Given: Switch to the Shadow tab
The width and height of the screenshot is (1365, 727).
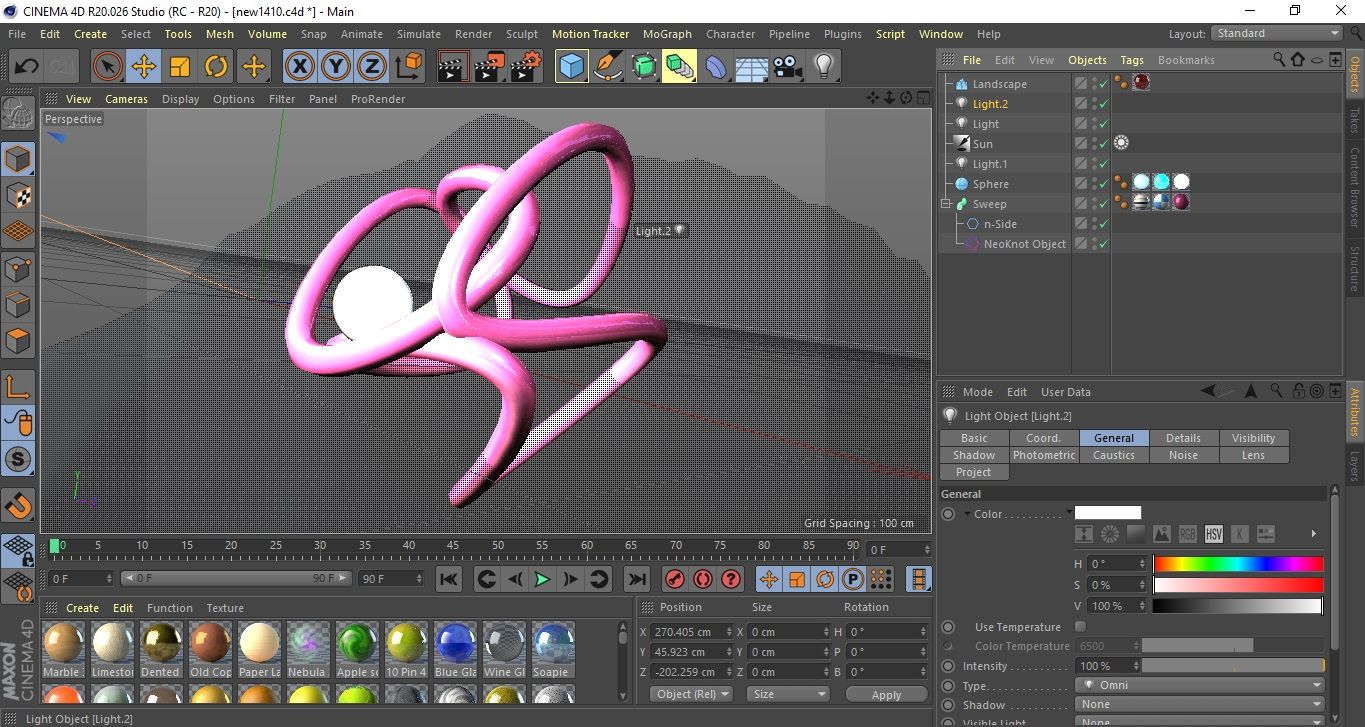Looking at the screenshot, I should (x=973, y=455).
